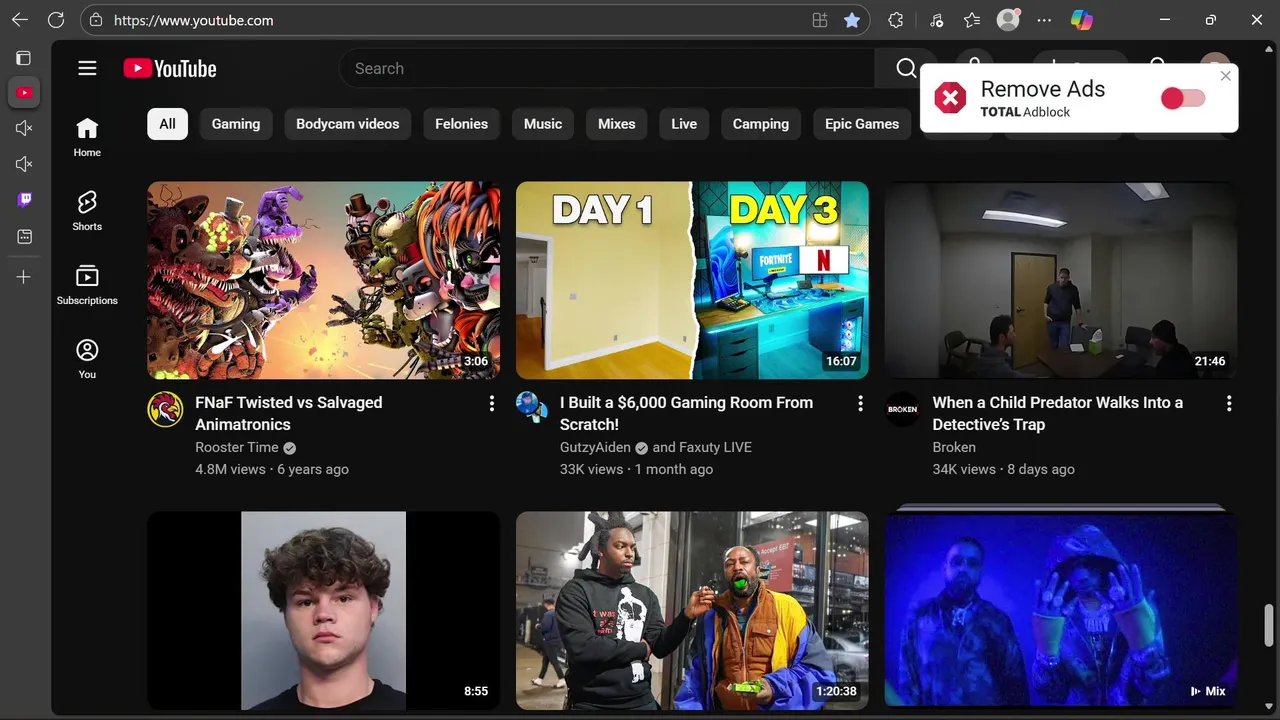
Task: Add a new tab with plus icon
Action: 24,277
